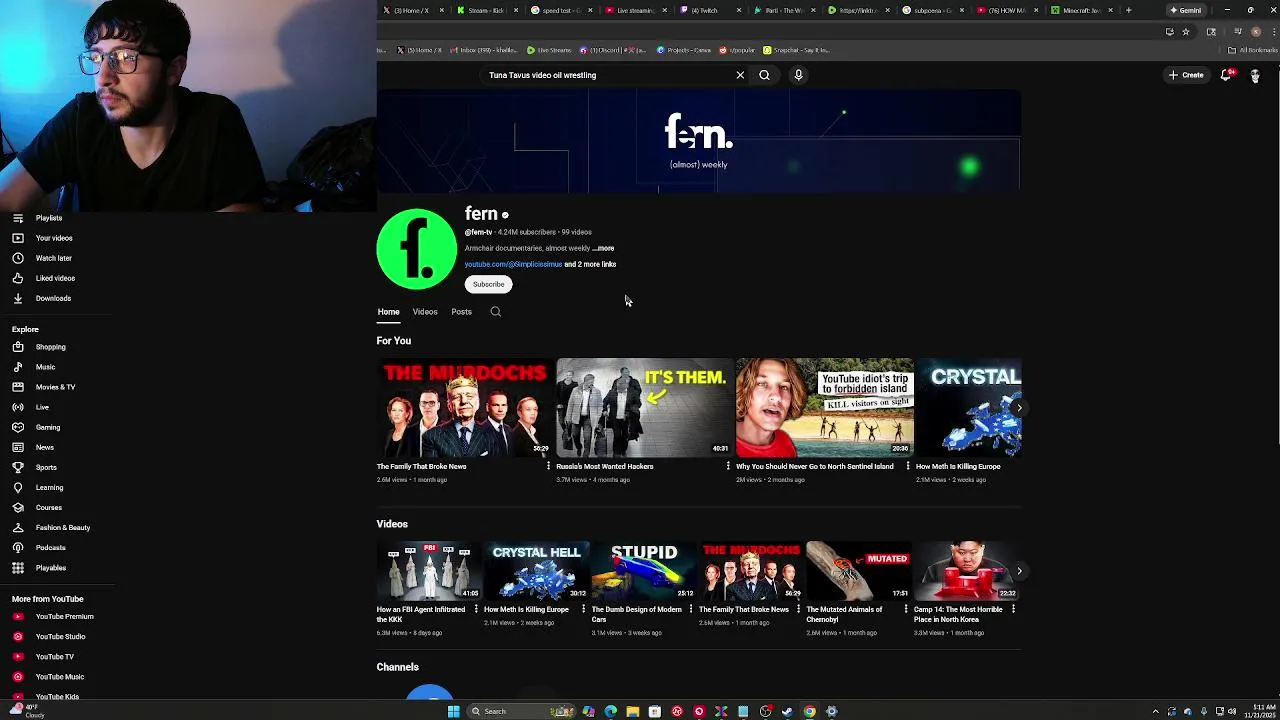Open the account avatar menu

tap(1255, 75)
